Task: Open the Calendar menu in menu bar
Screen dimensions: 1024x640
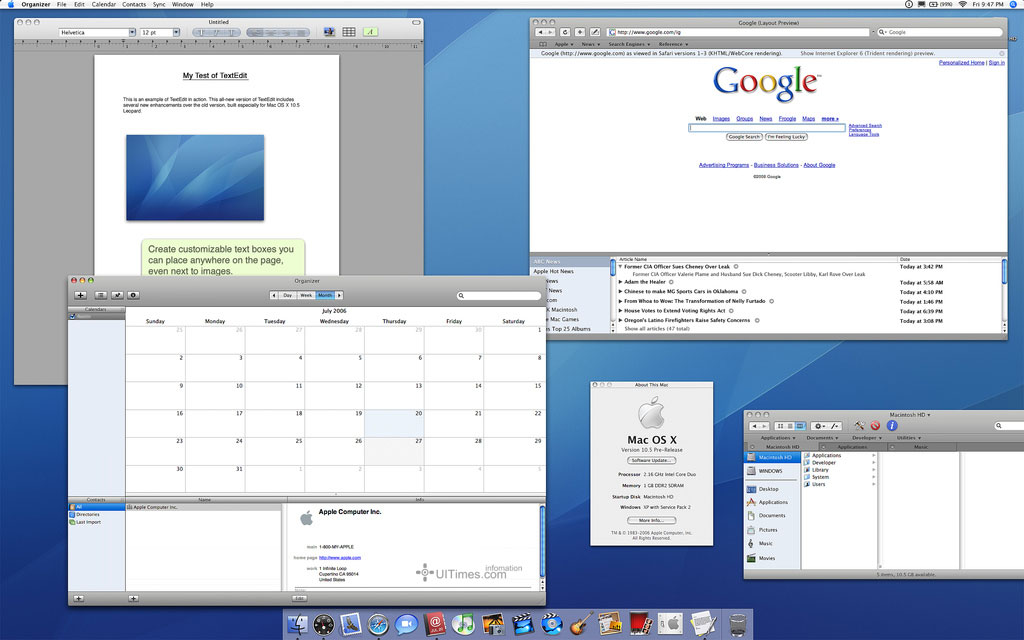Action: (x=104, y=5)
